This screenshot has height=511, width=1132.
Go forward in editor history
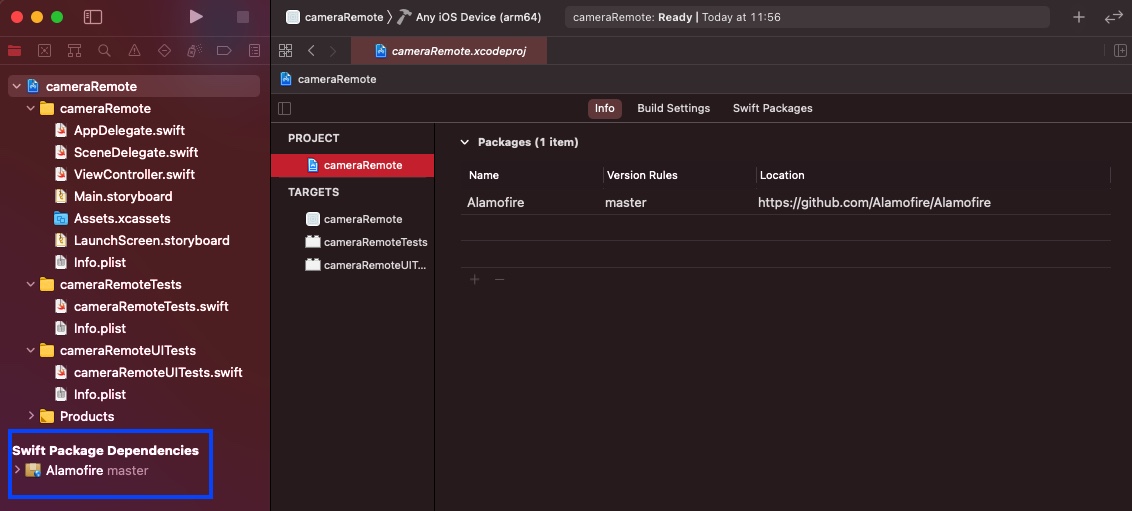333,51
